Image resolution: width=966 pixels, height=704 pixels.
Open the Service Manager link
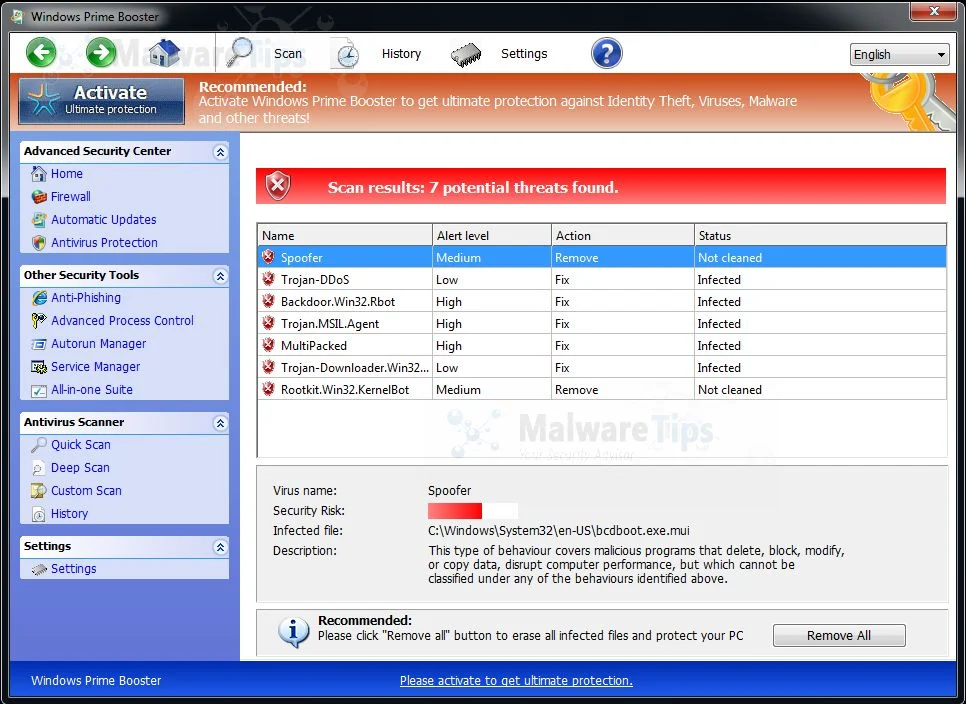(95, 367)
